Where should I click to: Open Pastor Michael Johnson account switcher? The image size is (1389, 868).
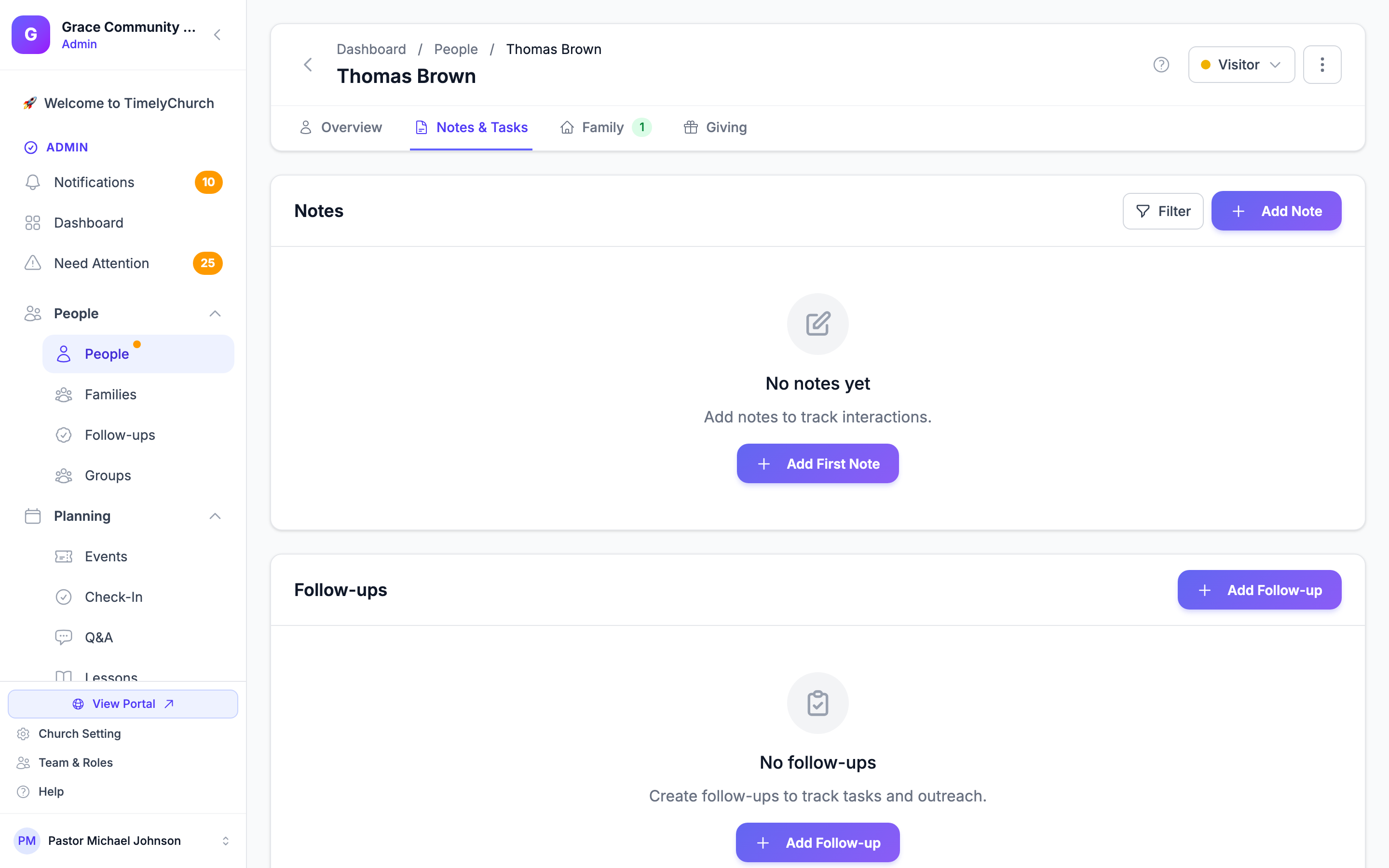(x=226, y=841)
